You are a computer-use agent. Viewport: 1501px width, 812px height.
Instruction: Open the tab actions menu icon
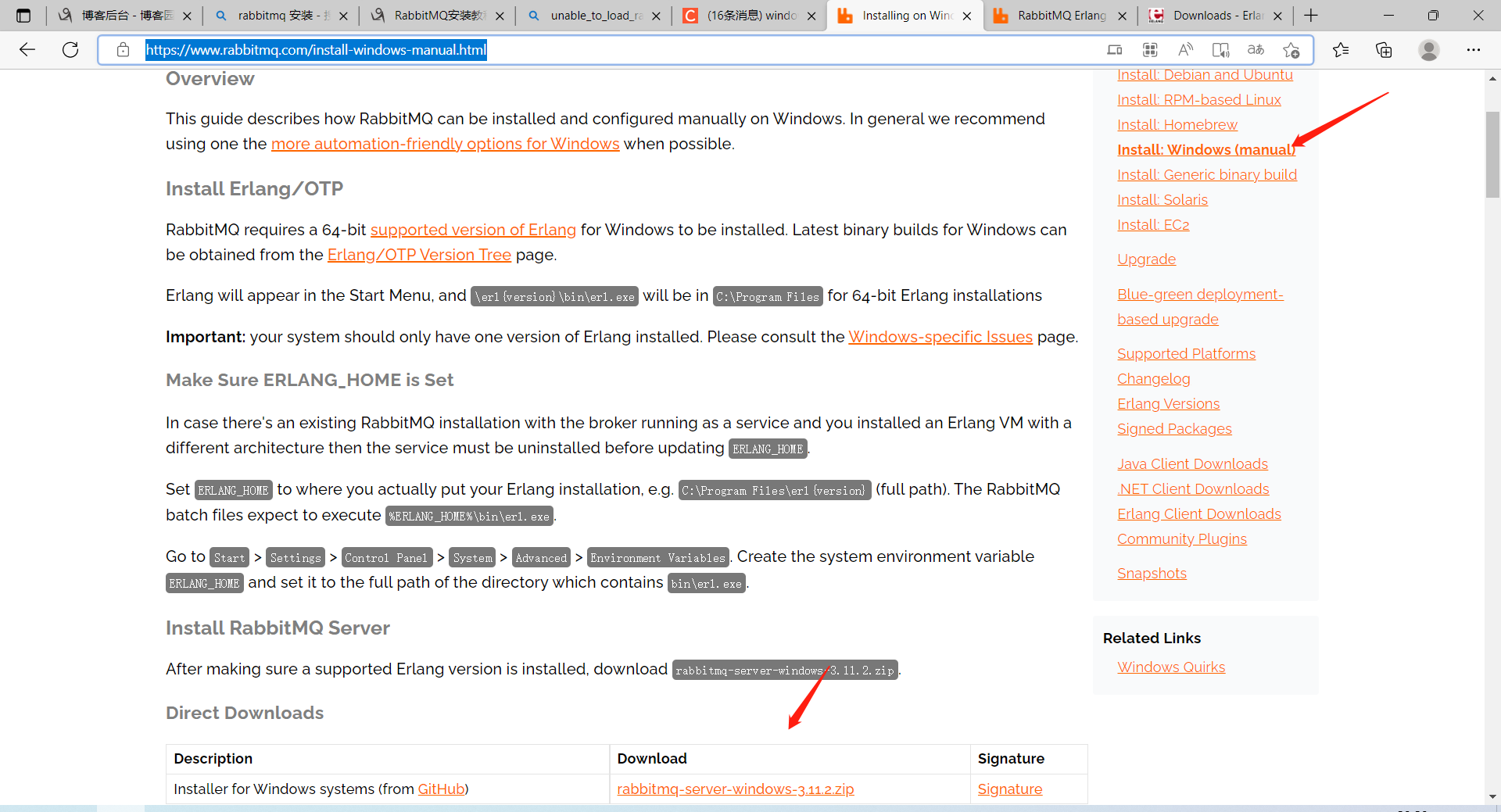[23, 16]
